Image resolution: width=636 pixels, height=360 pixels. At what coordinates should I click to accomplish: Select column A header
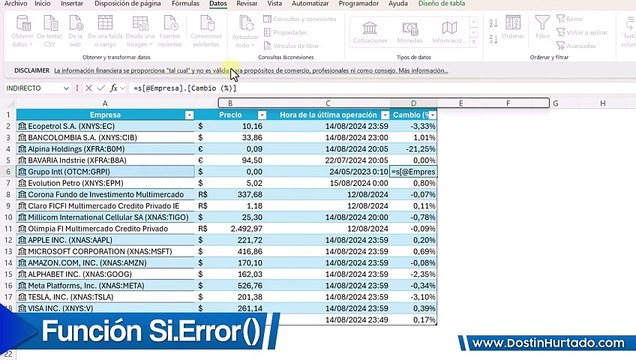click(x=105, y=103)
